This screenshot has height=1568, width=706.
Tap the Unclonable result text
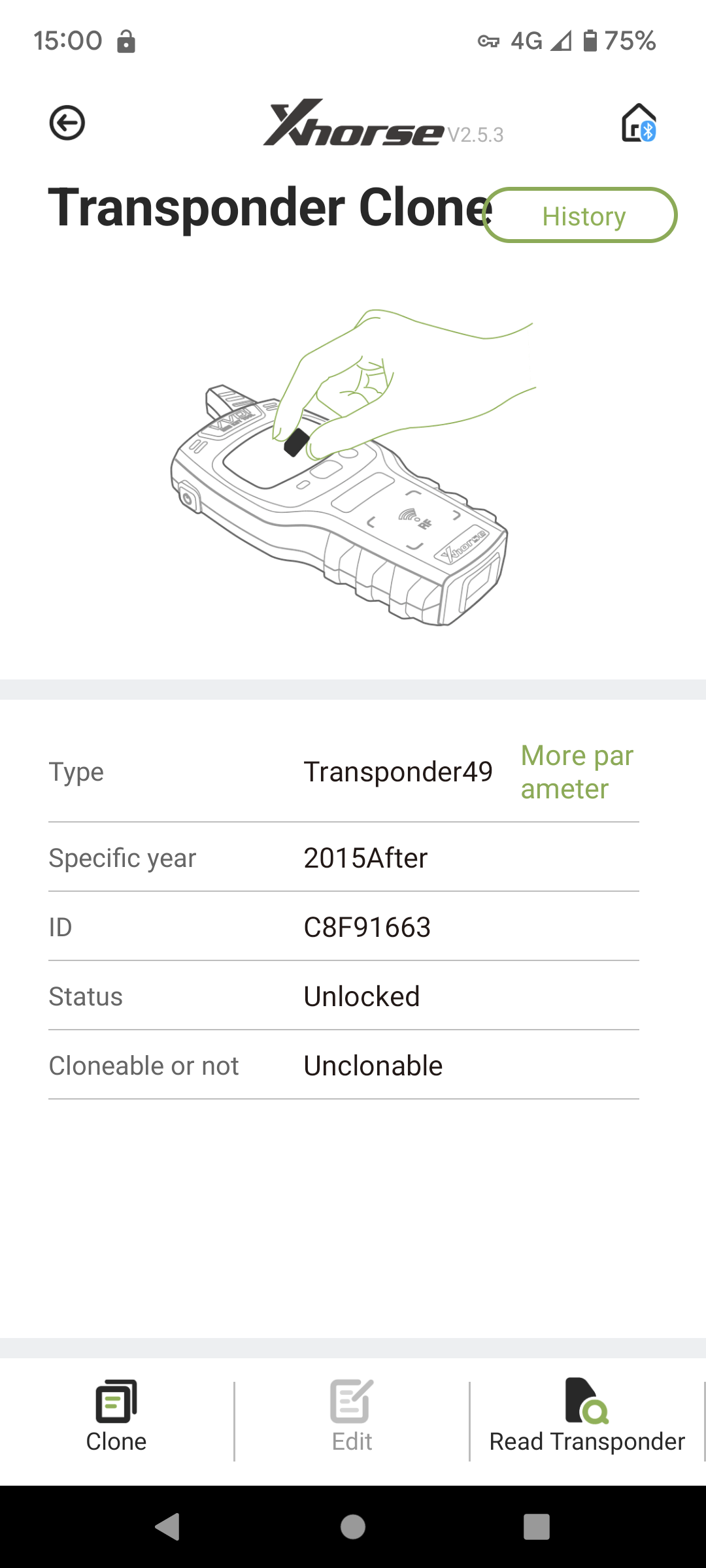click(x=373, y=1066)
